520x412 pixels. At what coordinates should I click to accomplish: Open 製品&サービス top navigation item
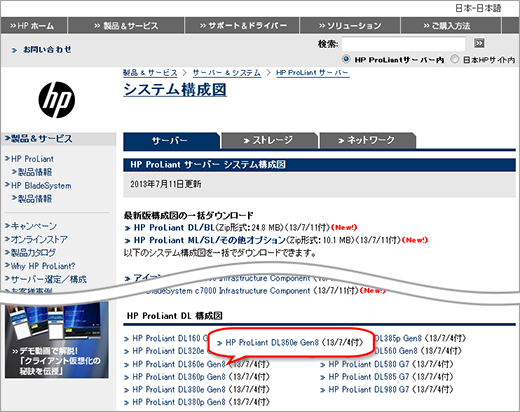126,26
